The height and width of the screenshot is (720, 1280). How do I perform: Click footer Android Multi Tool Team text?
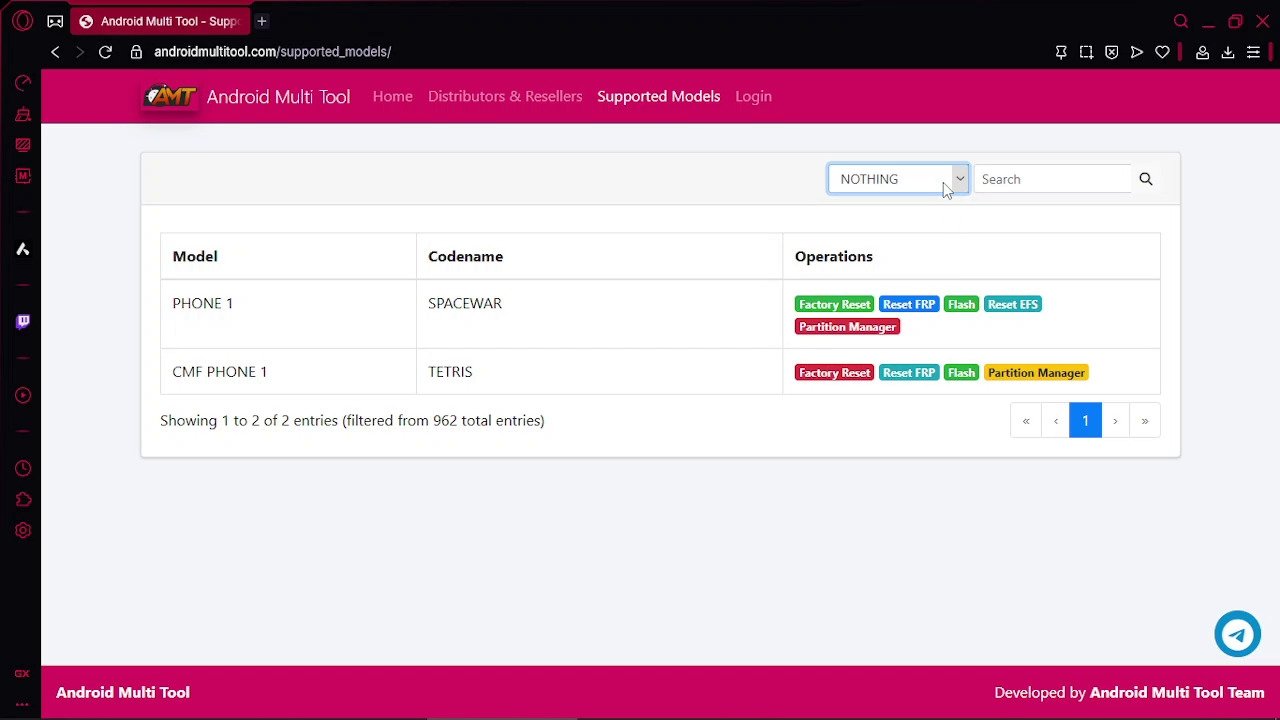coord(1177,692)
